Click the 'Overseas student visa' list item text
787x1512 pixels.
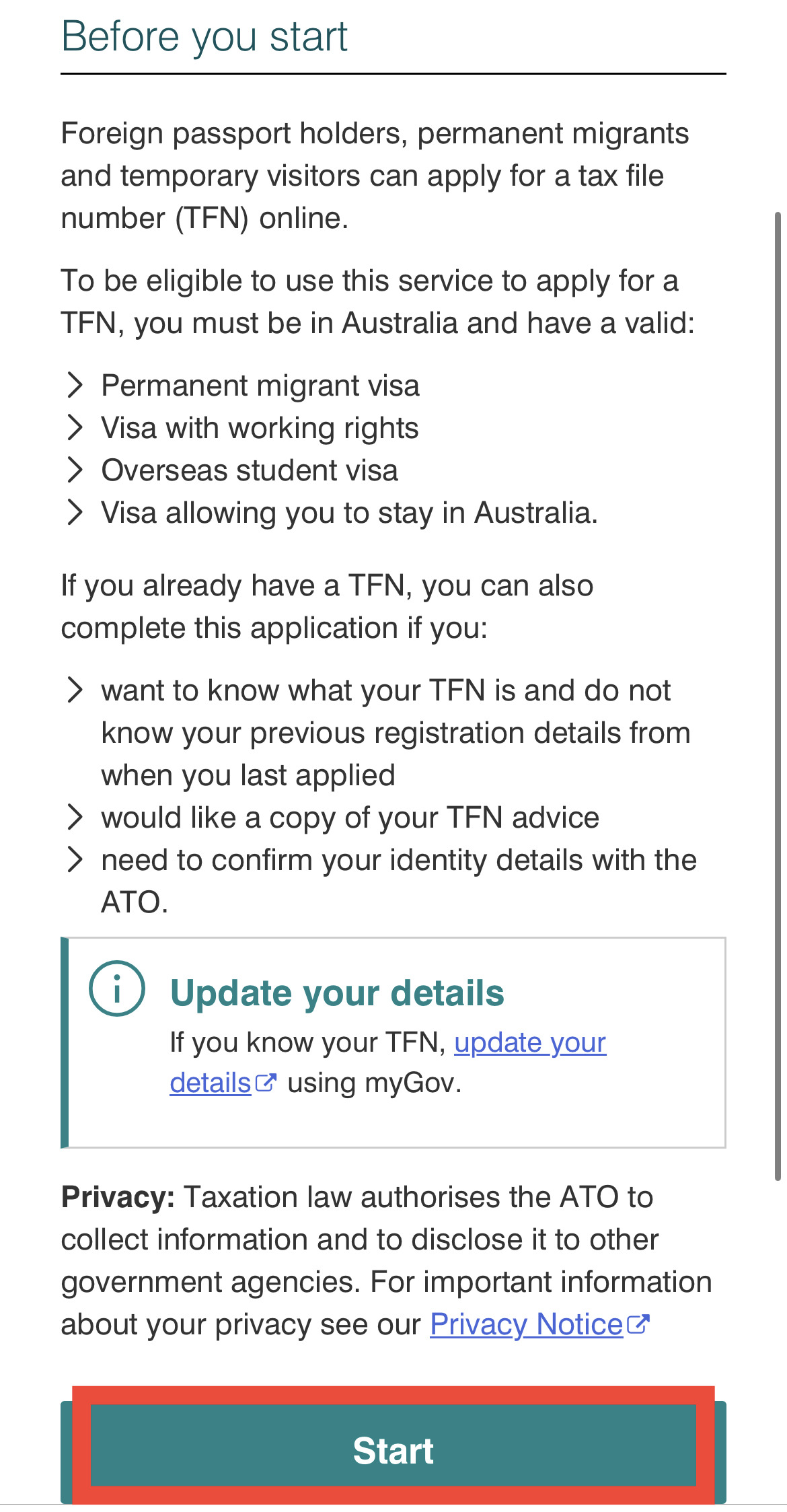click(x=250, y=471)
